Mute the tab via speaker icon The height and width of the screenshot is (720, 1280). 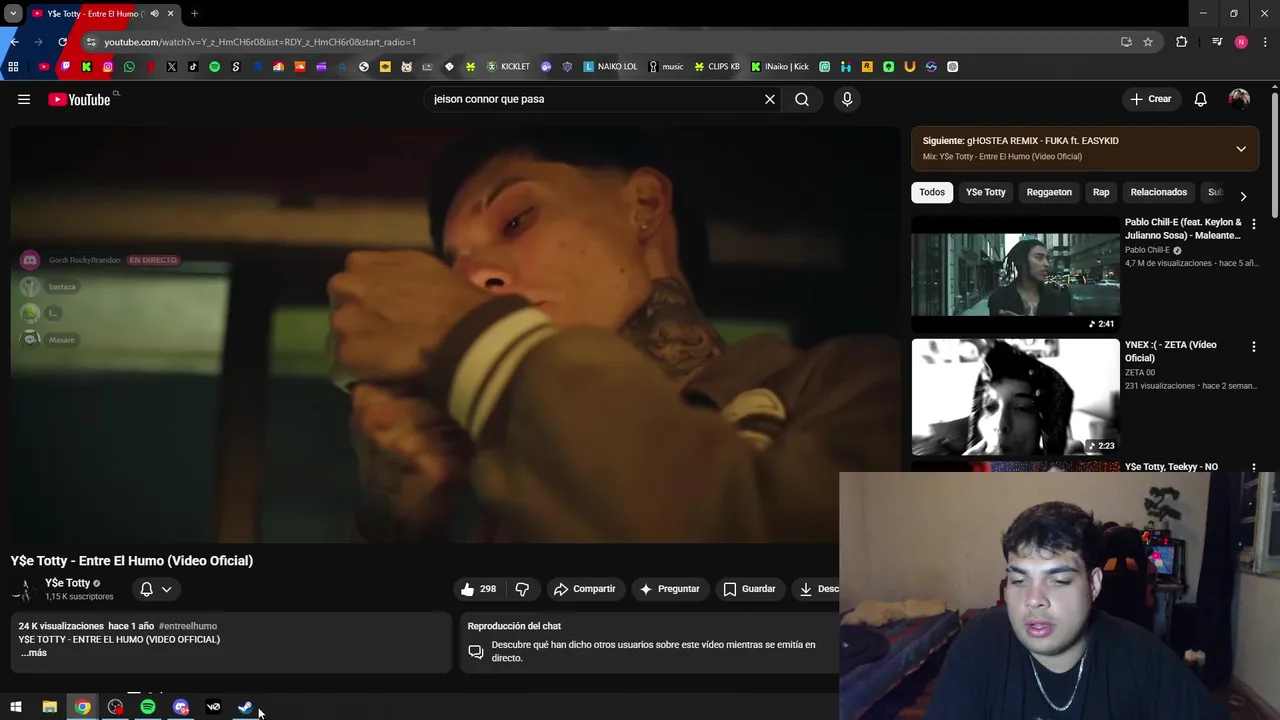click(x=154, y=14)
